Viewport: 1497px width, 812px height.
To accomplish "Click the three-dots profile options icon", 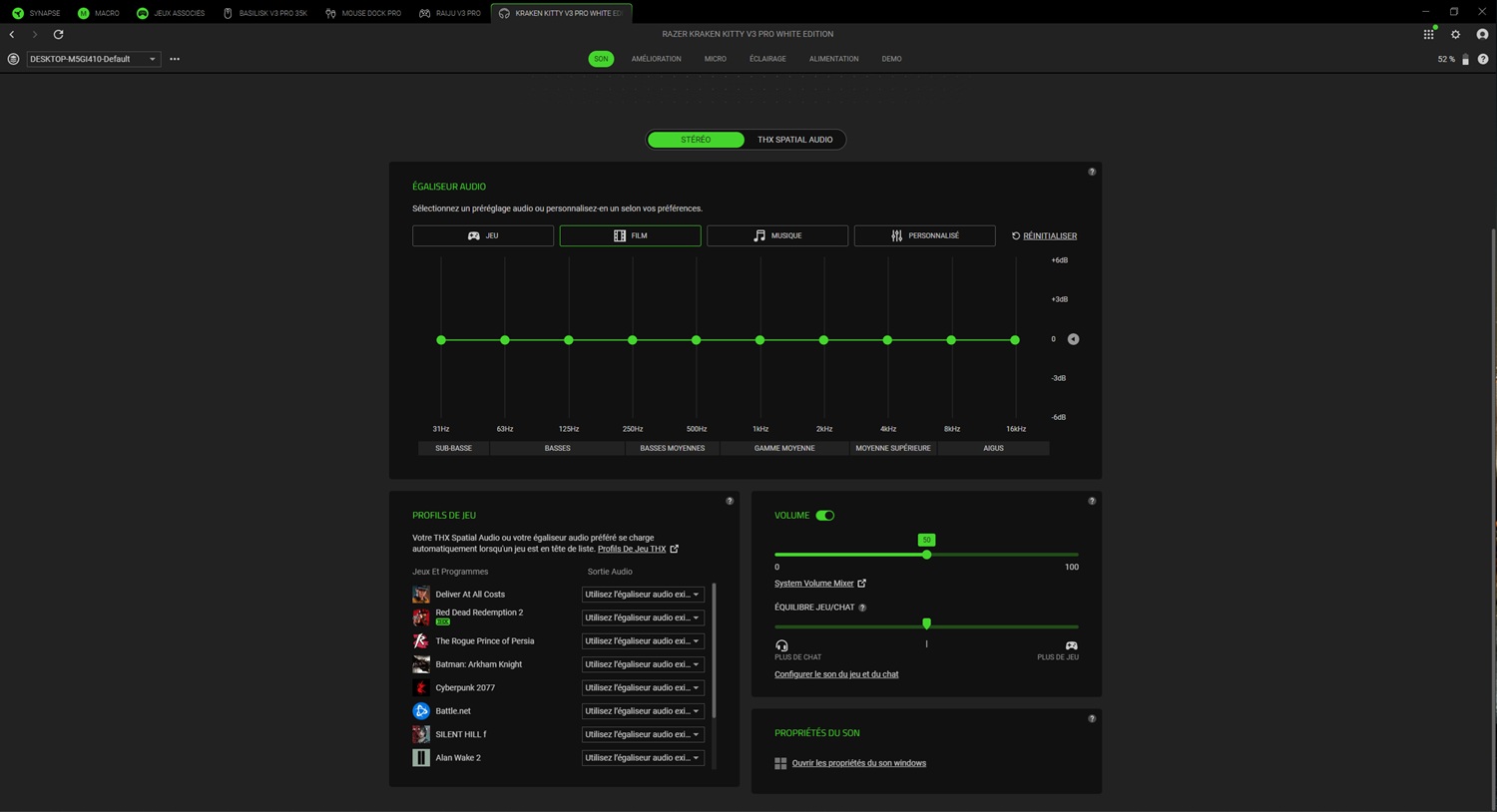I will pos(175,59).
